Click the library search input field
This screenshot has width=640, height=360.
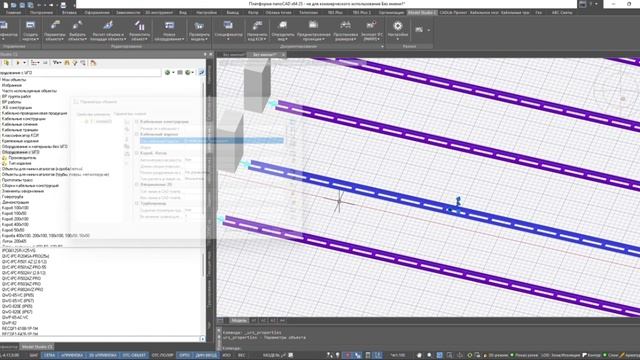tap(81, 73)
